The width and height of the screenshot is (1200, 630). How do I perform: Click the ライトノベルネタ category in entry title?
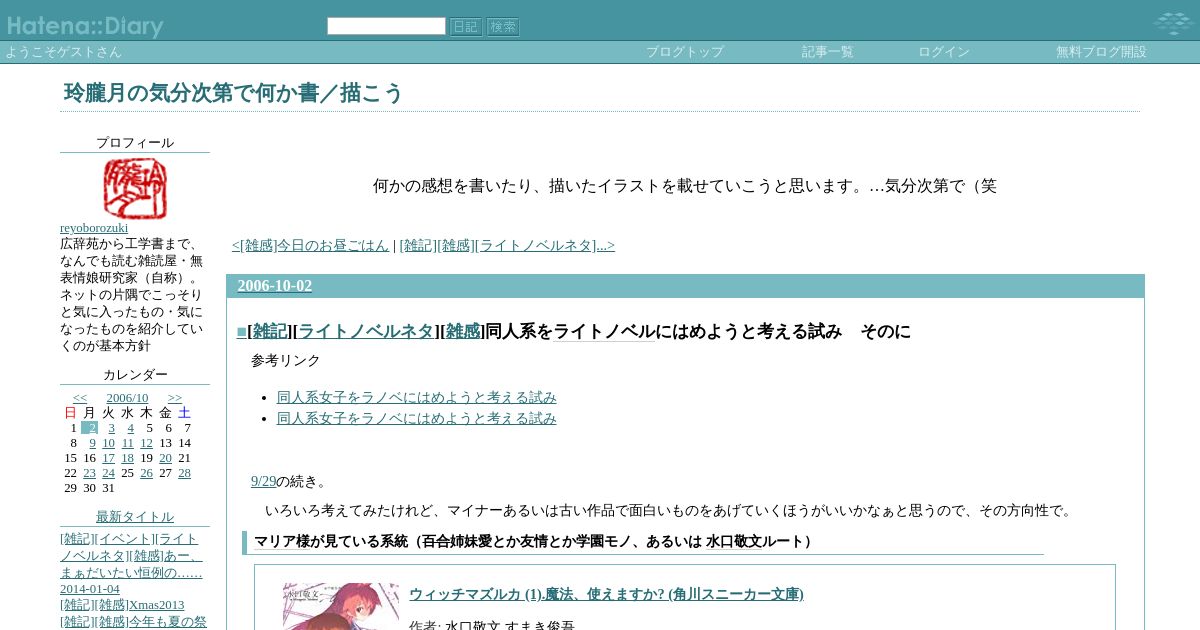[x=366, y=331]
